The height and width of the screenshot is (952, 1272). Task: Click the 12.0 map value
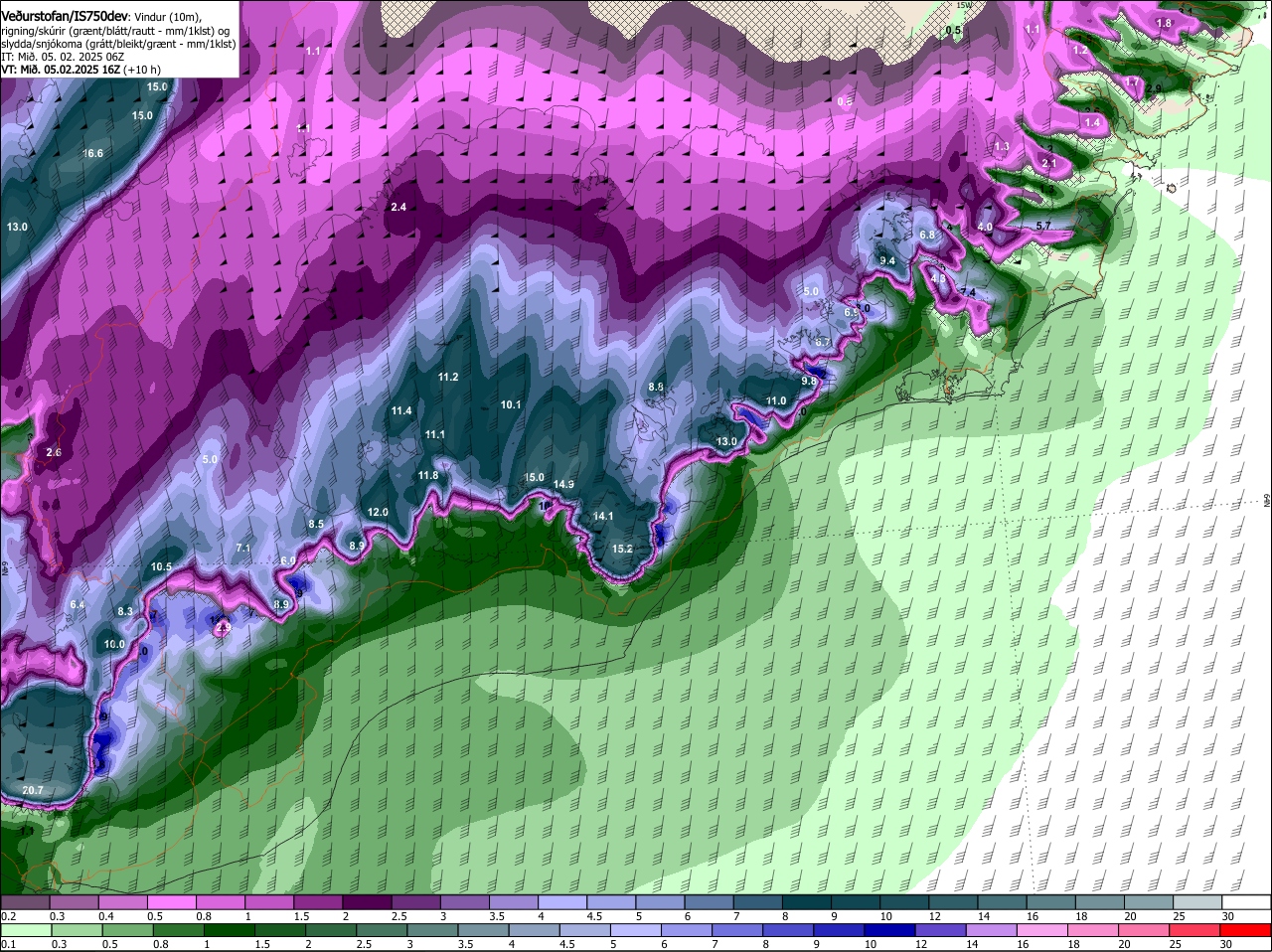point(378,512)
